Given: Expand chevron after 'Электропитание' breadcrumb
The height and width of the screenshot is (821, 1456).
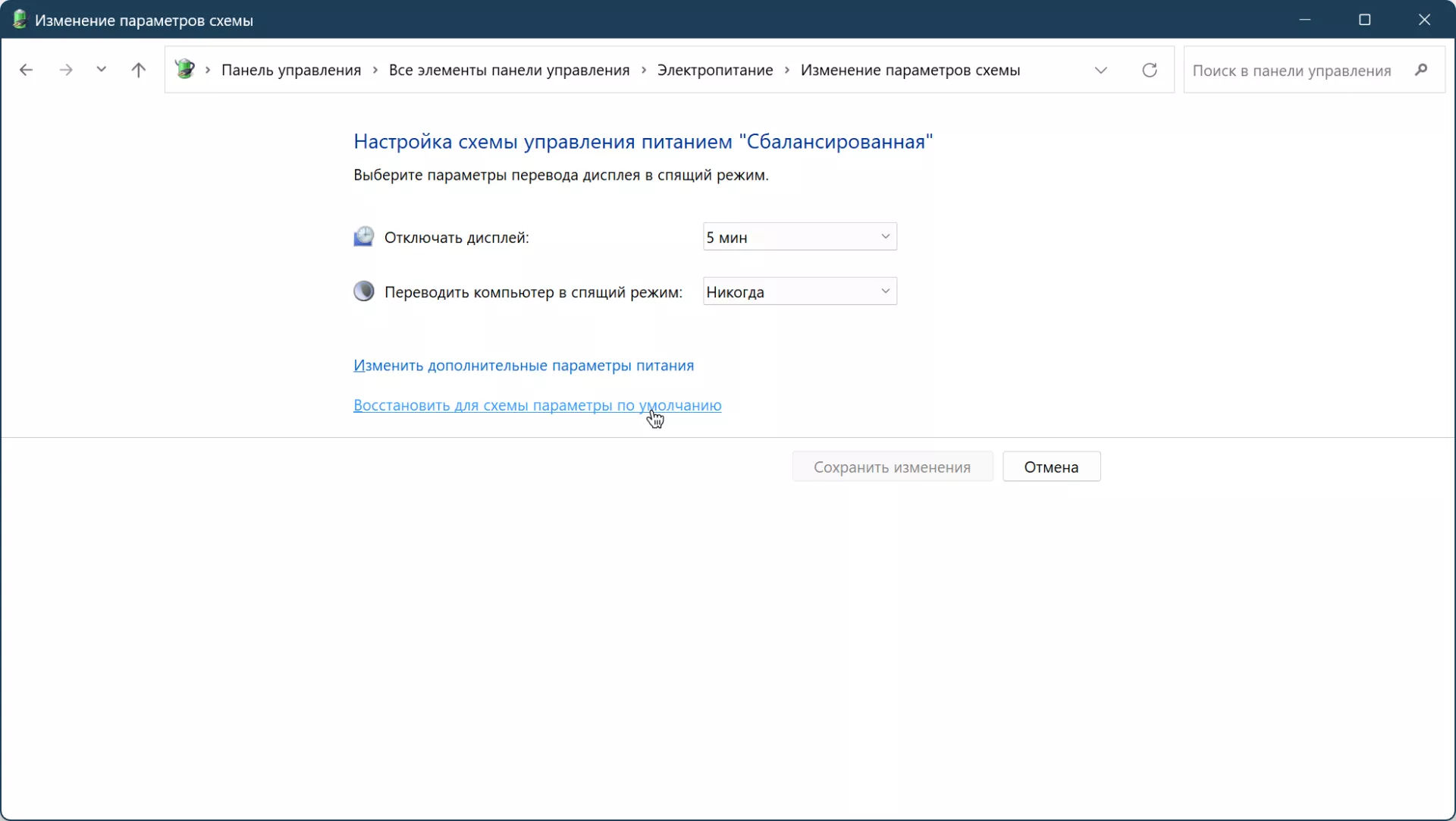Looking at the screenshot, I should pyautogui.click(x=786, y=70).
